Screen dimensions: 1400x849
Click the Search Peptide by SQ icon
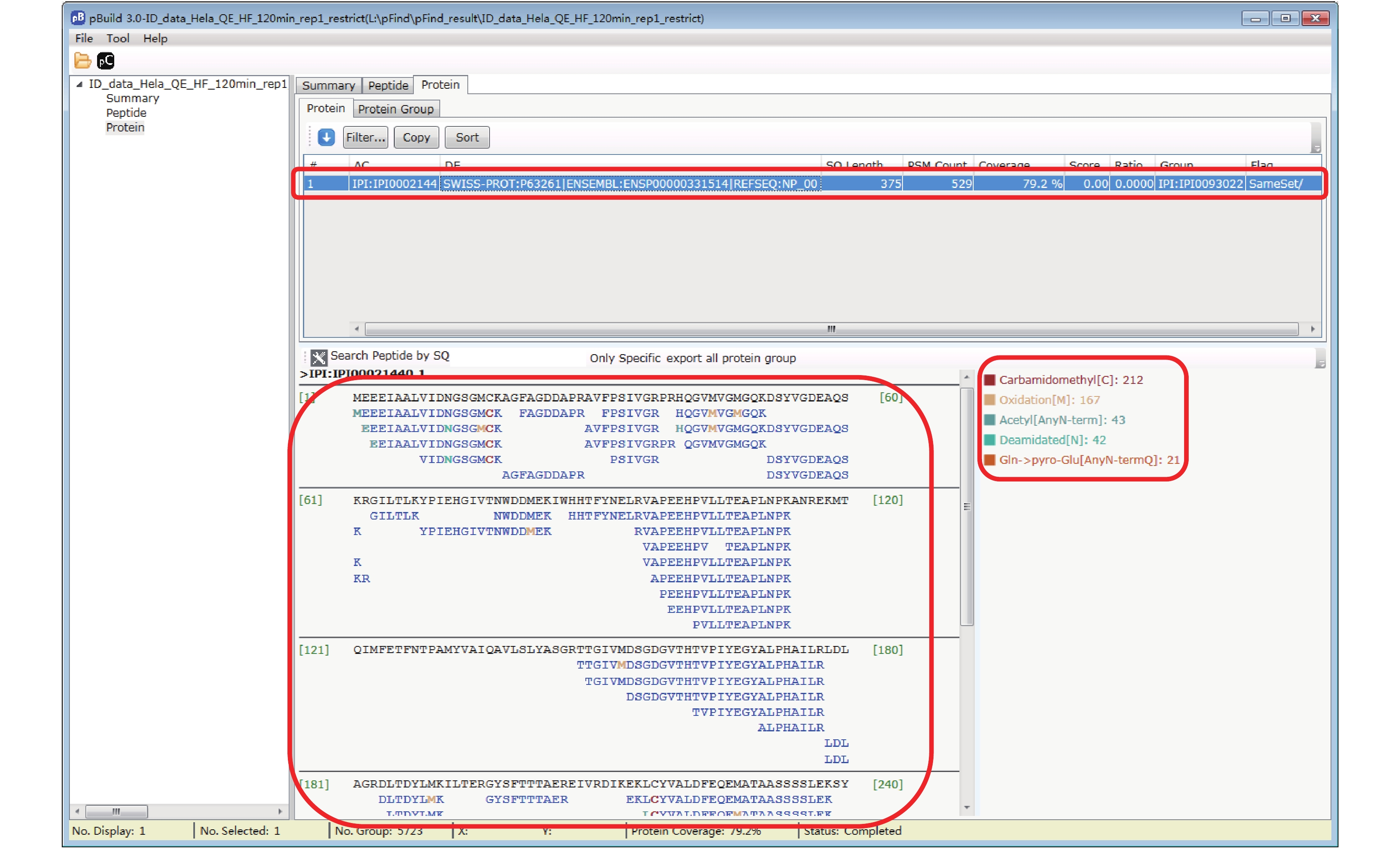(x=319, y=358)
